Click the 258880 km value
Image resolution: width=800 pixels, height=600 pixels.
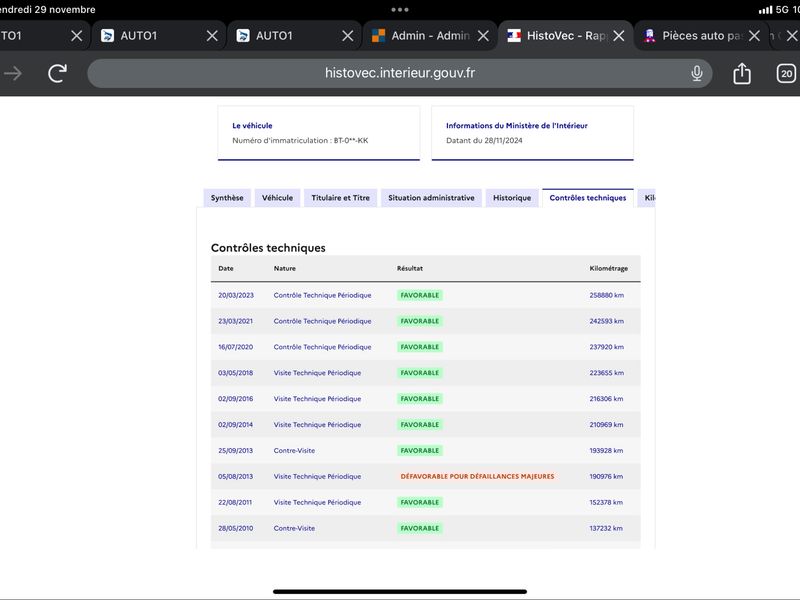click(607, 295)
